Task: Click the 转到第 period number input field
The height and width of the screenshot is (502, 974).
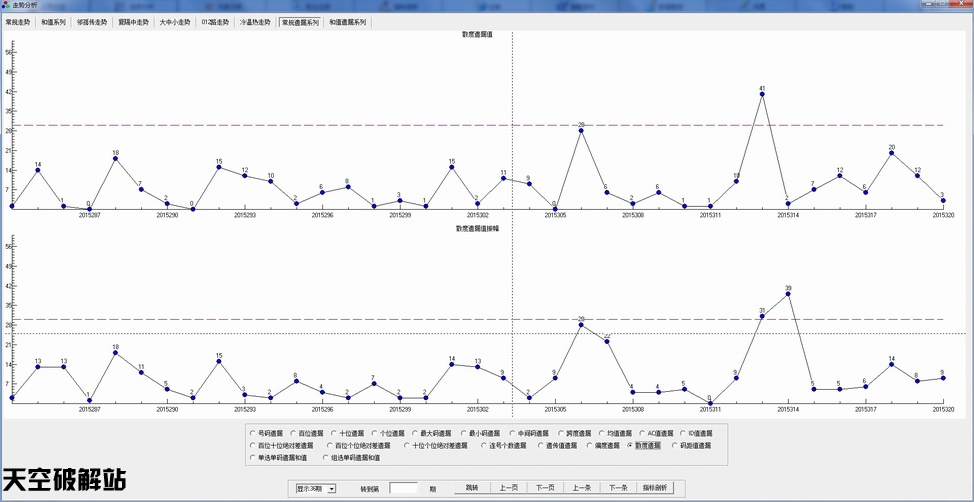Action: [403, 488]
